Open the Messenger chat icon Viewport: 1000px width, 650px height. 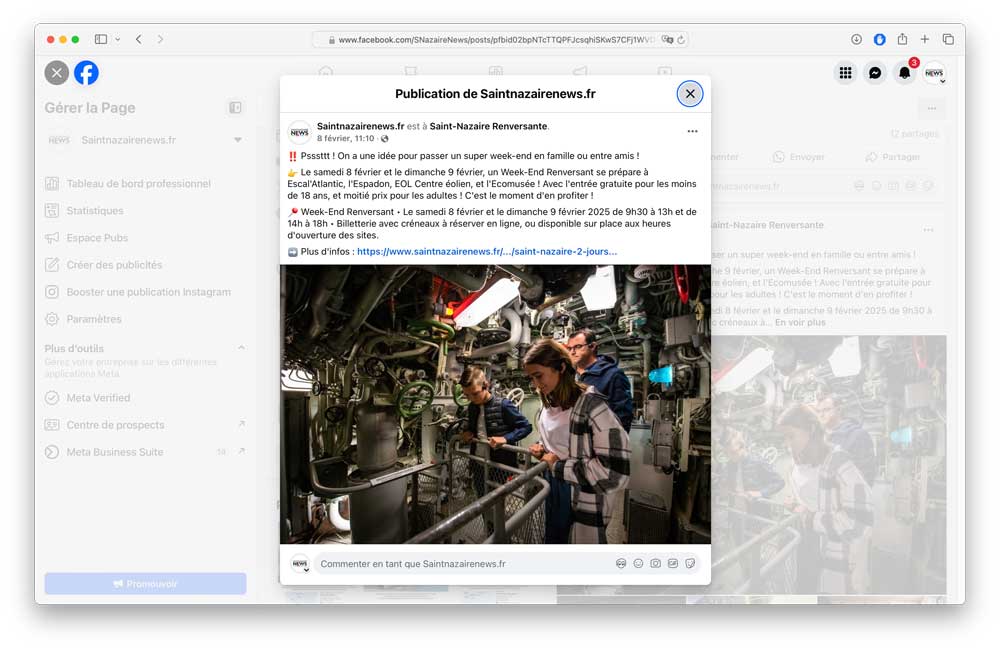tap(875, 73)
